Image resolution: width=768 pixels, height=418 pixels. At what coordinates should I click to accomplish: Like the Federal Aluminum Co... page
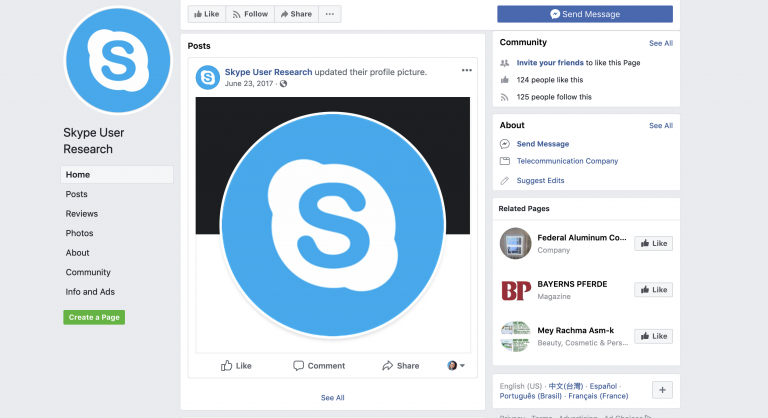653,244
